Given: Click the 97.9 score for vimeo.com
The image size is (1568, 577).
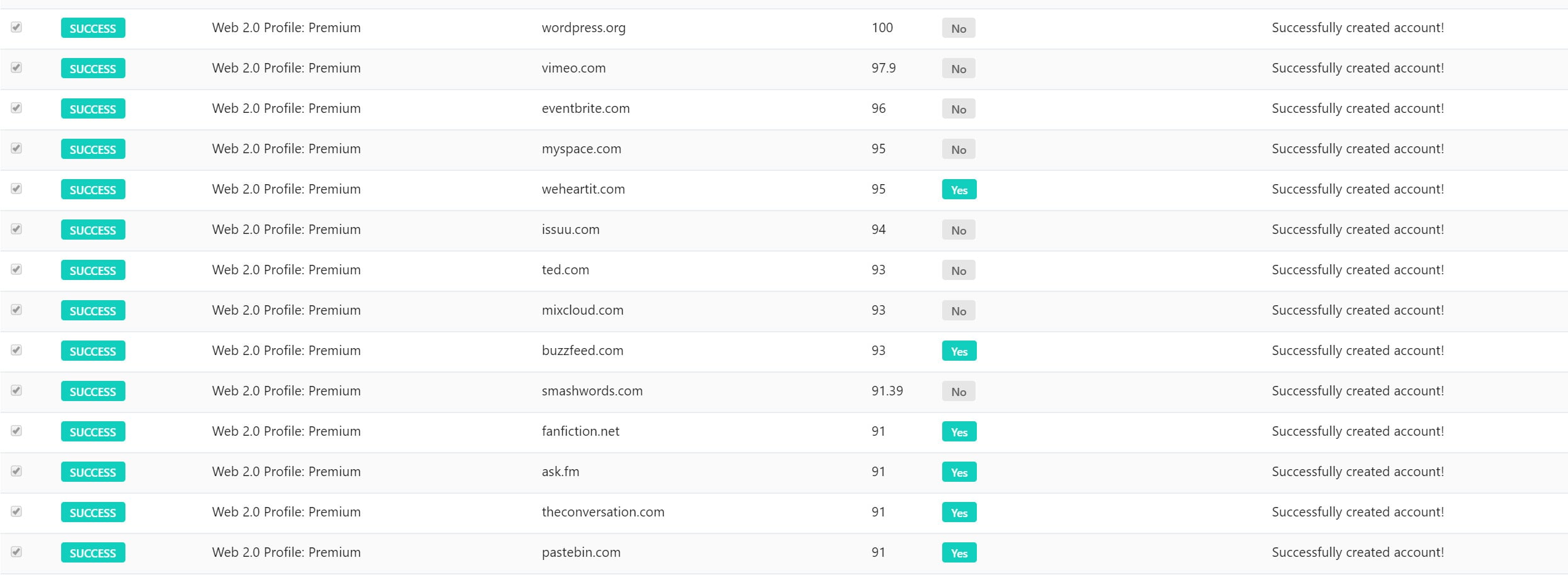Looking at the screenshot, I should (x=883, y=68).
